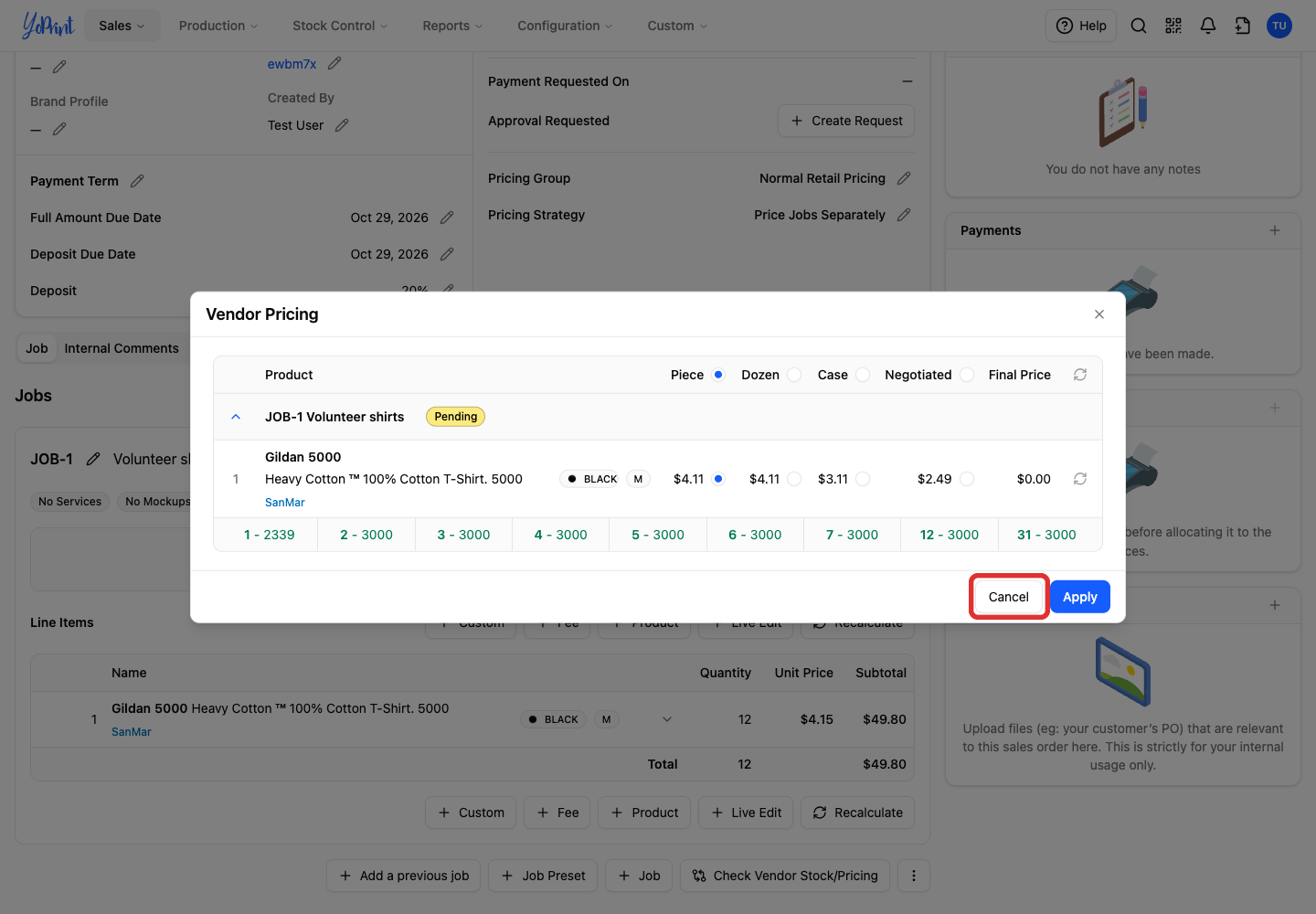Choose the $4.11 dozen price radio
Screen dimensions: 1316x914
coord(794,479)
